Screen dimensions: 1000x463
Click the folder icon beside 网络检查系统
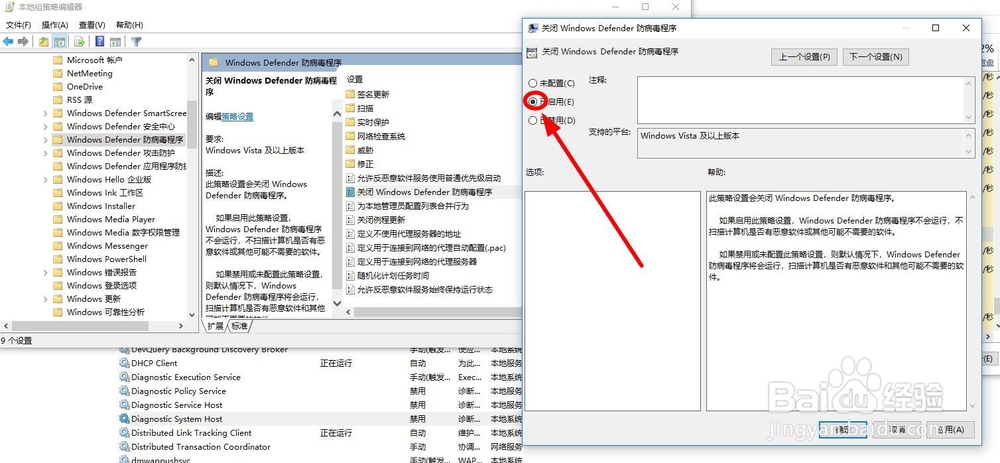pos(350,136)
